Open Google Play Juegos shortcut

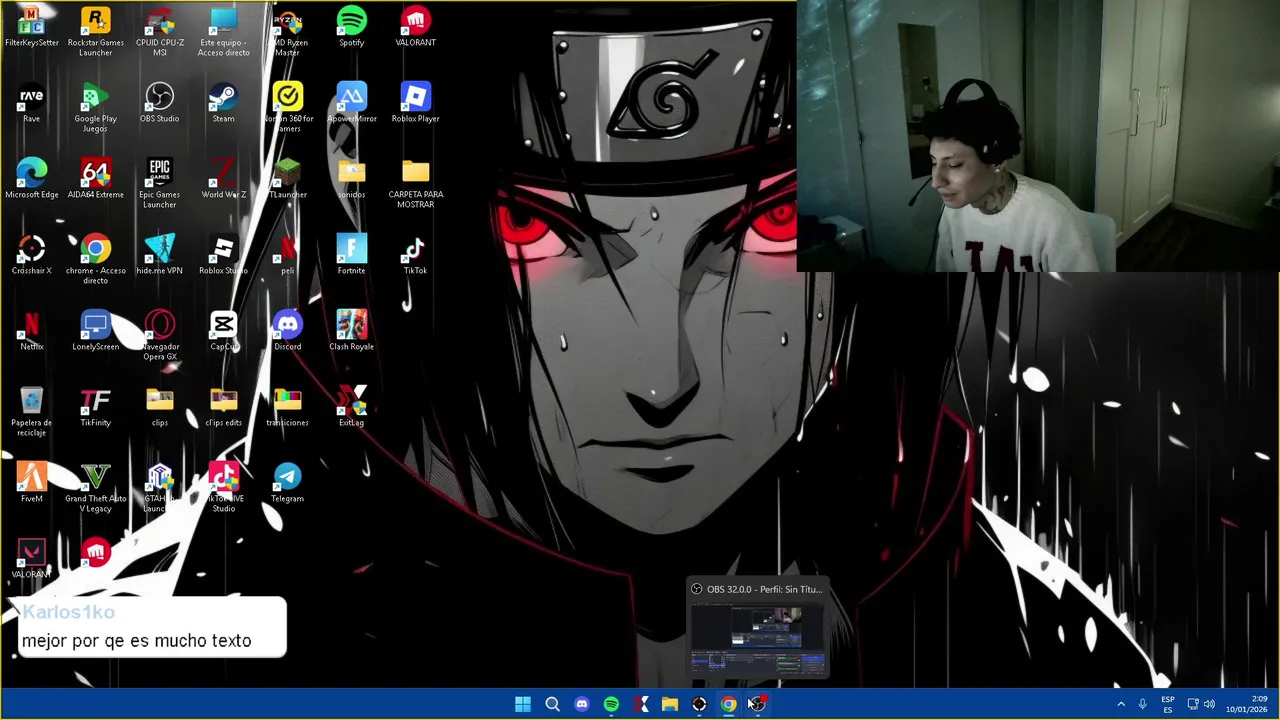click(96, 108)
